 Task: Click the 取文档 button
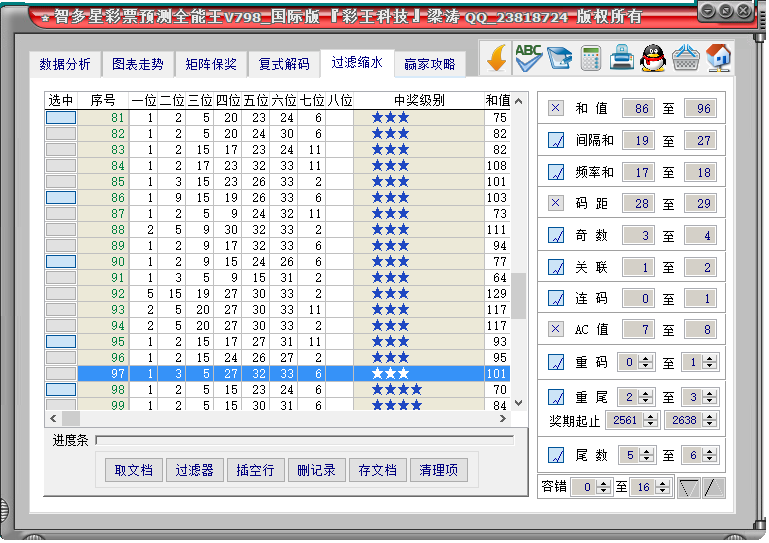point(133,470)
